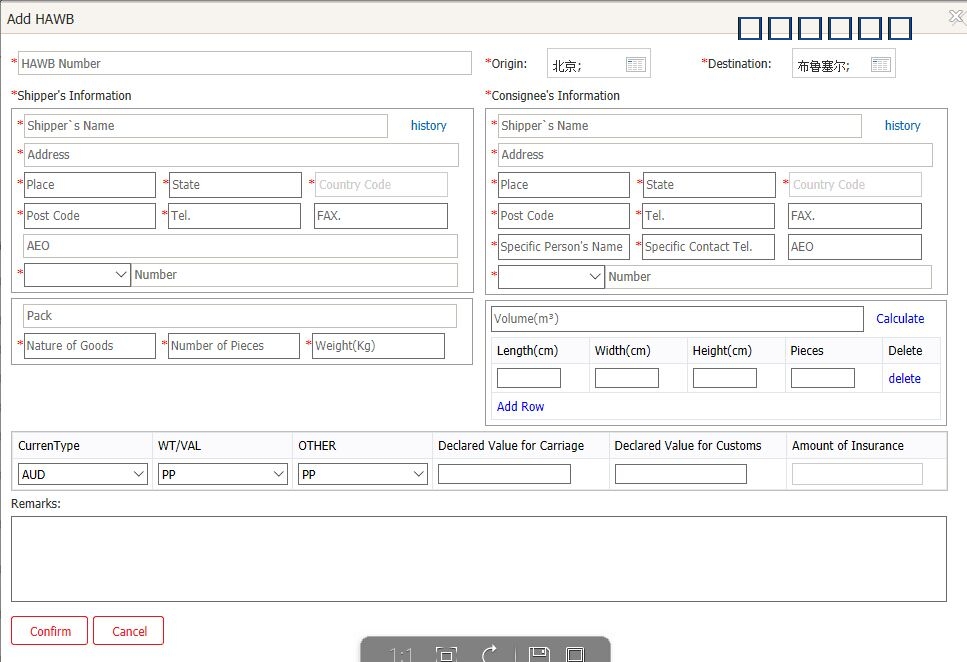
Task: Click the Calculate volume link
Action: [900, 319]
